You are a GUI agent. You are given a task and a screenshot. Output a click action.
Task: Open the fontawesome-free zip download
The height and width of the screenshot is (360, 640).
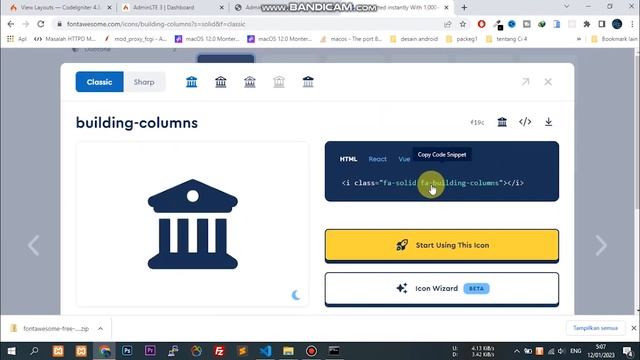(50, 329)
